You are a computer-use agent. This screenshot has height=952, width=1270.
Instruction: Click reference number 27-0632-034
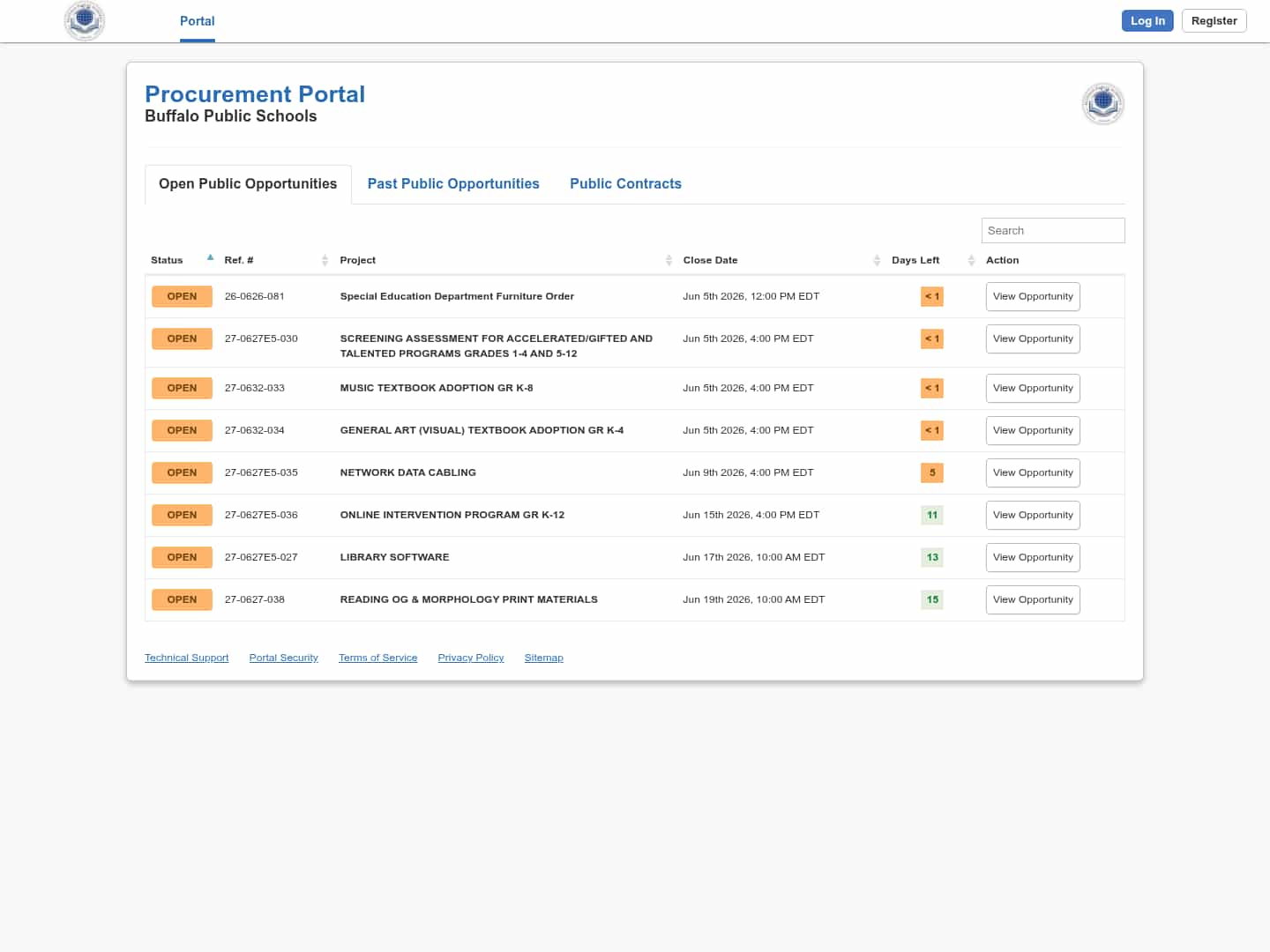(x=255, y=430)
